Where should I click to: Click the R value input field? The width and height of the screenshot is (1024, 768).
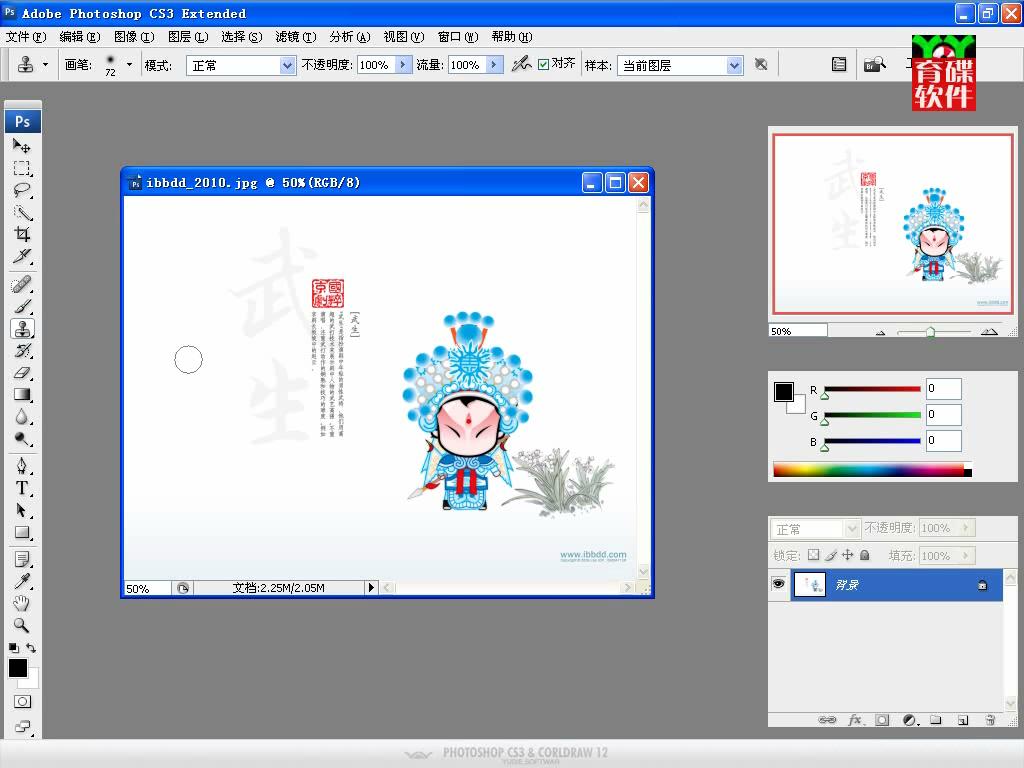coord(943,389)
